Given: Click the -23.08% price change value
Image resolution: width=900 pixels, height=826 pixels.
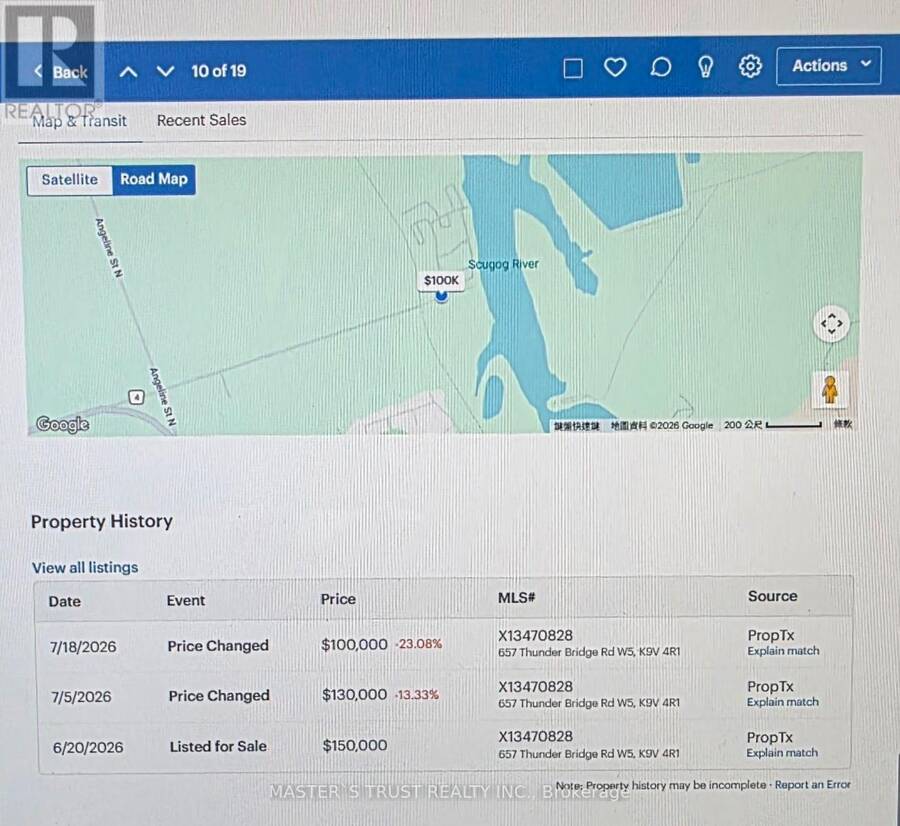Looking at the screenshot, I should pyautogui.click(x=419, y=644).
